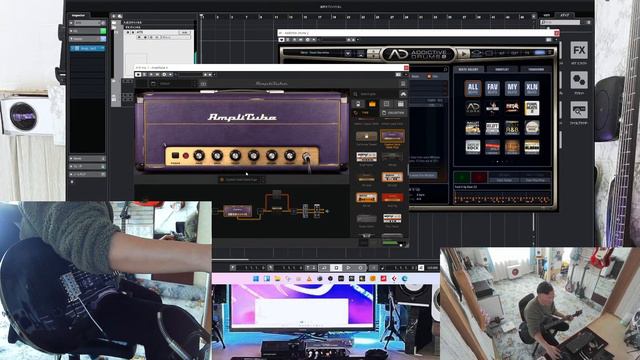Open the AmpliTube preset folder icon
Image resolution: width=640 pixels, height=360 pixels.
coord(153,84)
